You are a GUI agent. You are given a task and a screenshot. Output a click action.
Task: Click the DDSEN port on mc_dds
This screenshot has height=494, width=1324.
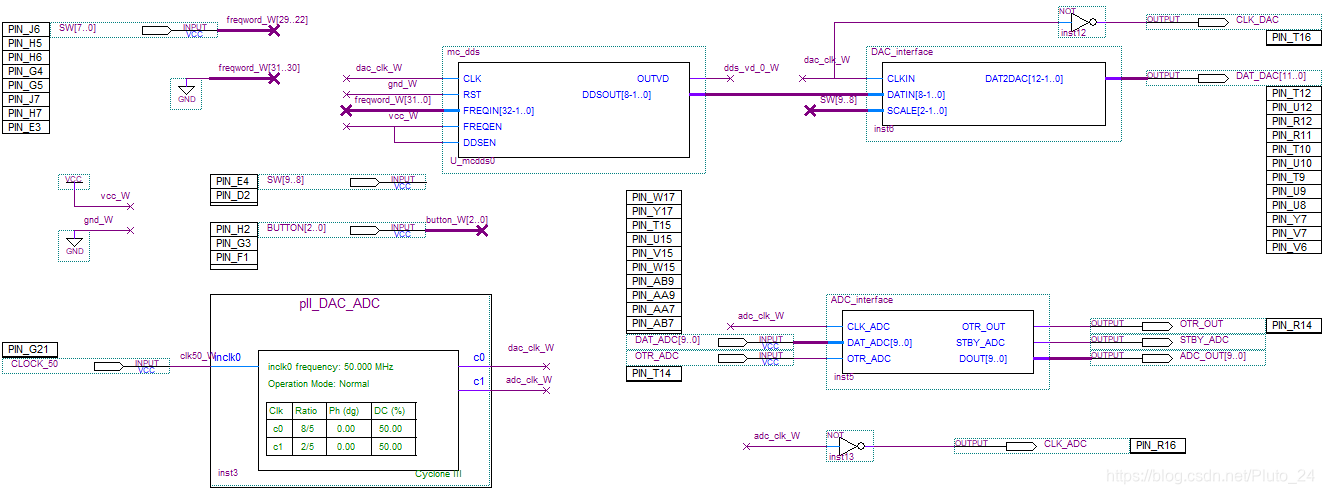[481, 143]
